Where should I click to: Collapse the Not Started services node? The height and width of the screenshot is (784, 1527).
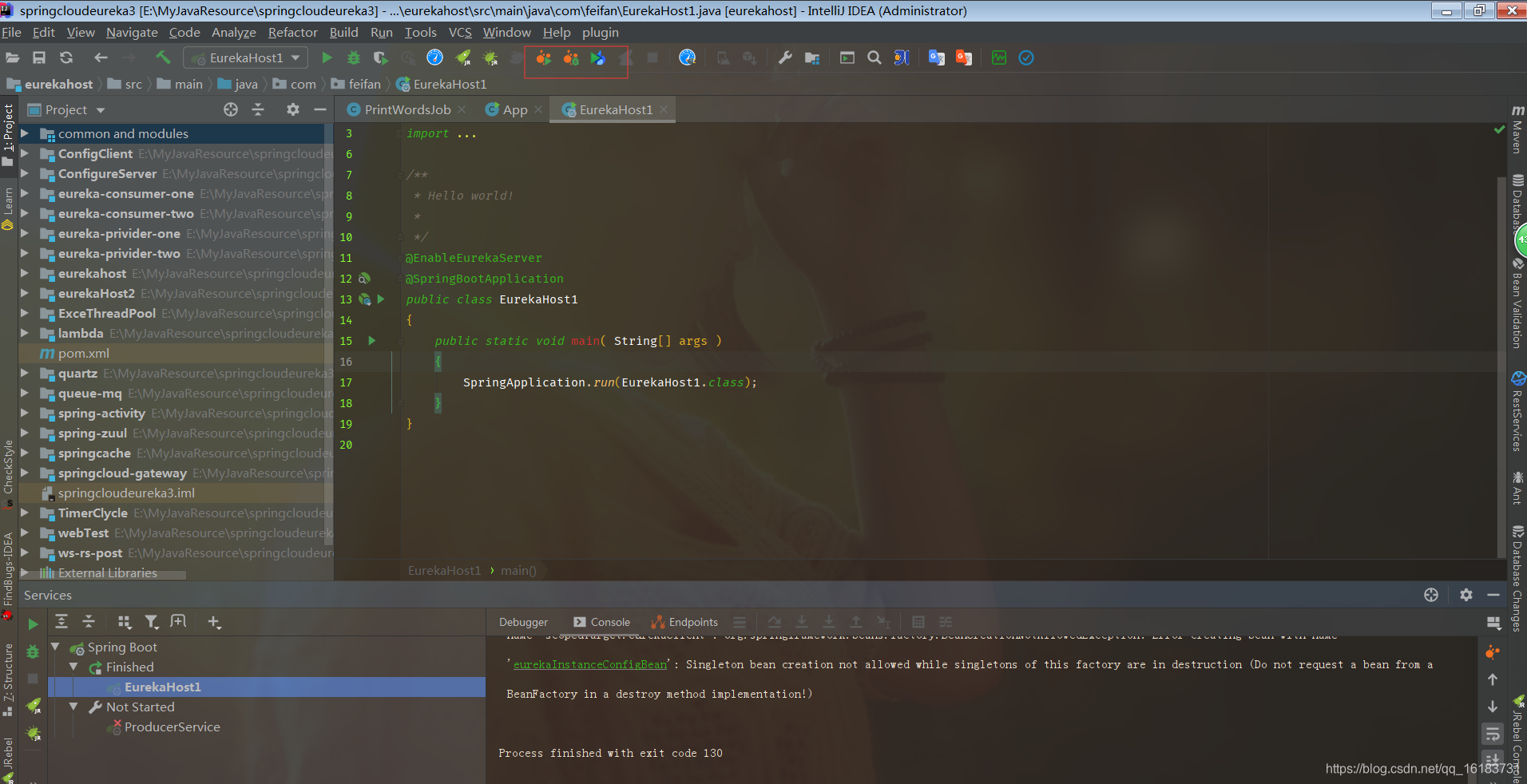pos(74,707)
